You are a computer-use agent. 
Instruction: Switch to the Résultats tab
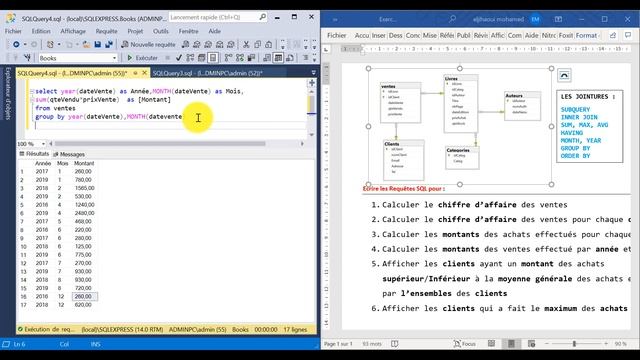pos(34,154)
